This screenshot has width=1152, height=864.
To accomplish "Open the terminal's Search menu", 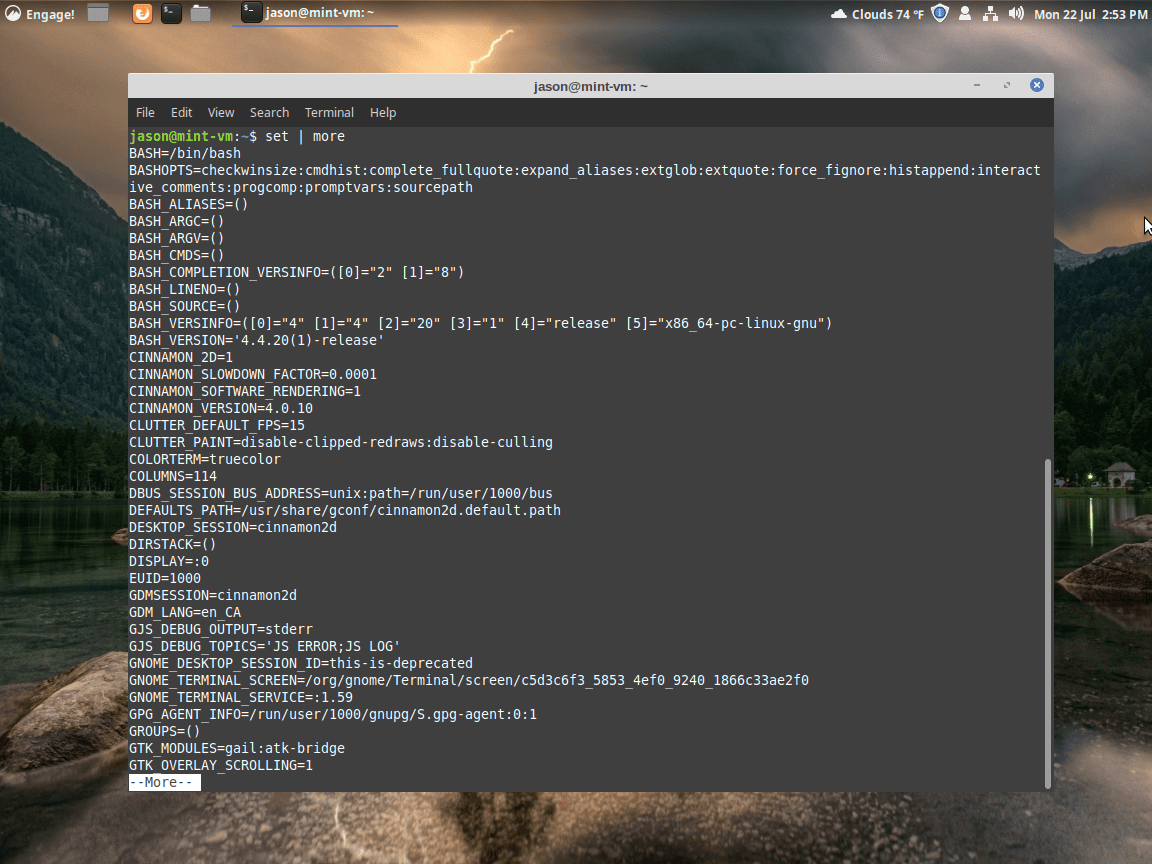I will (269, 113).
